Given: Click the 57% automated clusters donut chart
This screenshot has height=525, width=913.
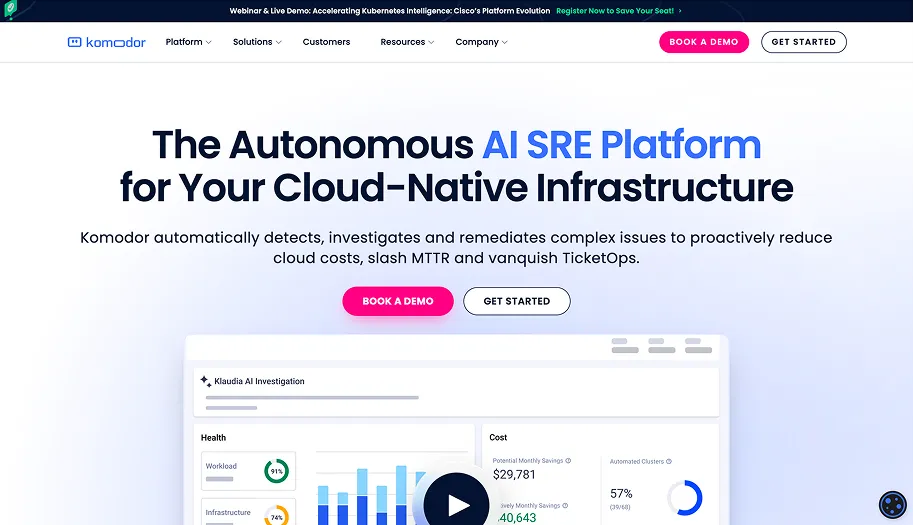Looking at the screenshot, I should (685, 498).
